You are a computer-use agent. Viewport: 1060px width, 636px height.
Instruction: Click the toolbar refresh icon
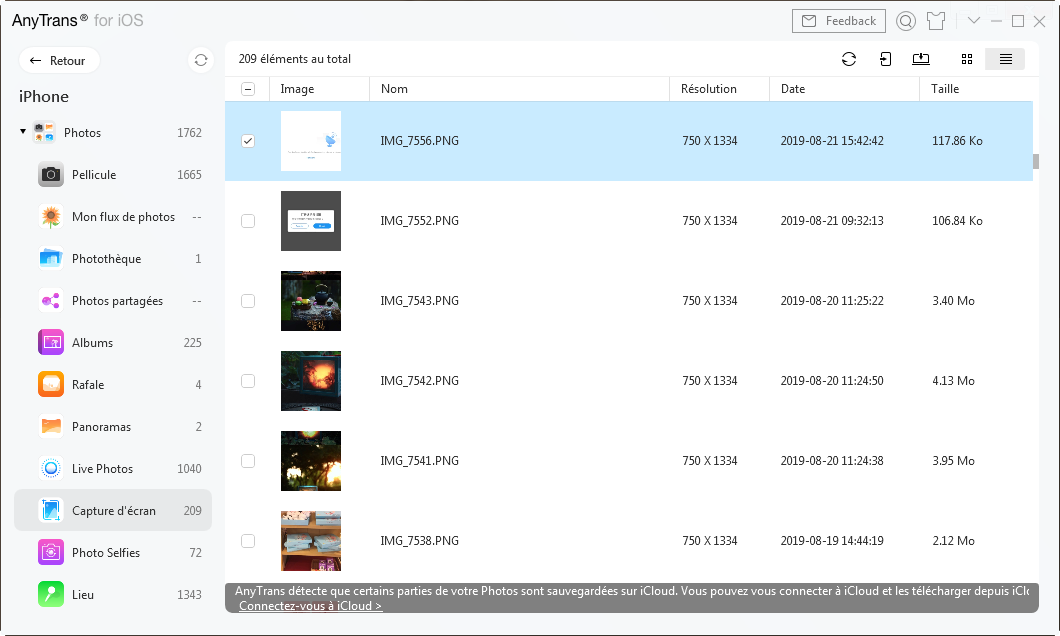(x=849, y=59)
